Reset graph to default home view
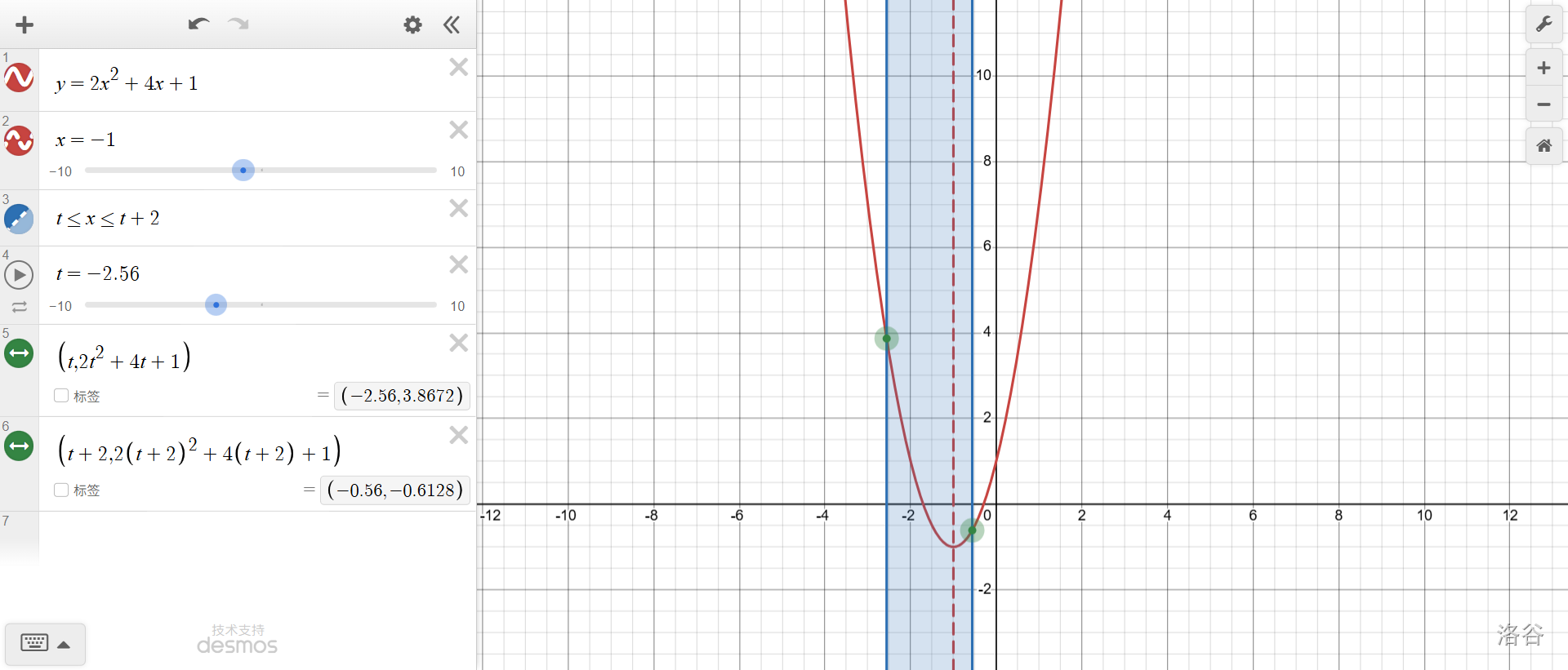 (x=1543, y=146)
